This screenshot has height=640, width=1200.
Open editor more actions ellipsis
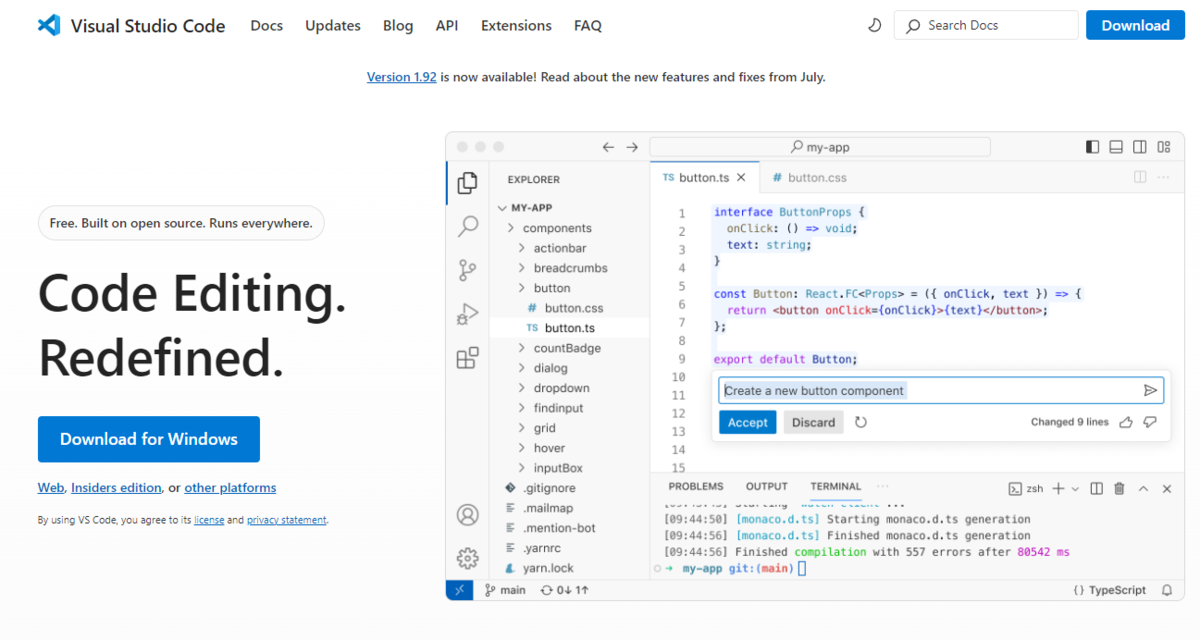(1164, 177)
